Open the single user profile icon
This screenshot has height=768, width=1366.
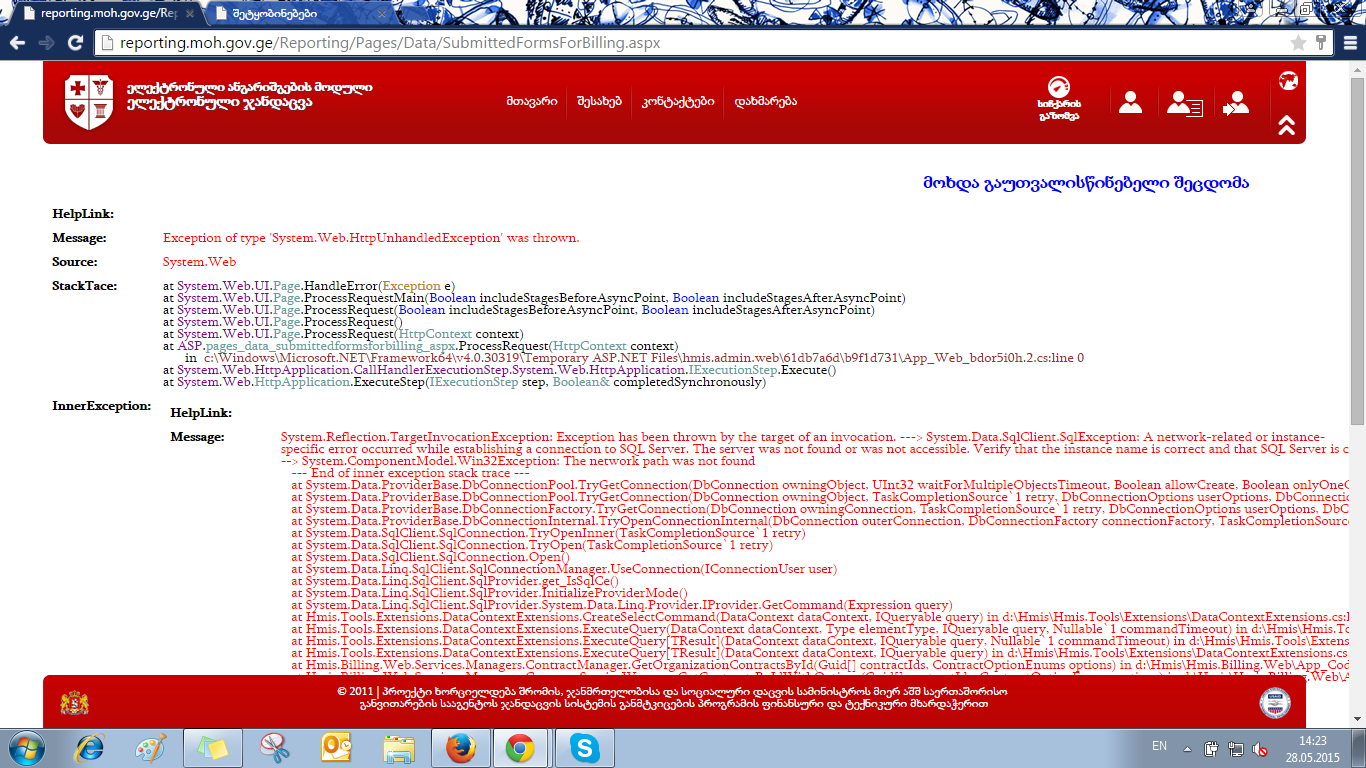click(x=1130, y=102)
